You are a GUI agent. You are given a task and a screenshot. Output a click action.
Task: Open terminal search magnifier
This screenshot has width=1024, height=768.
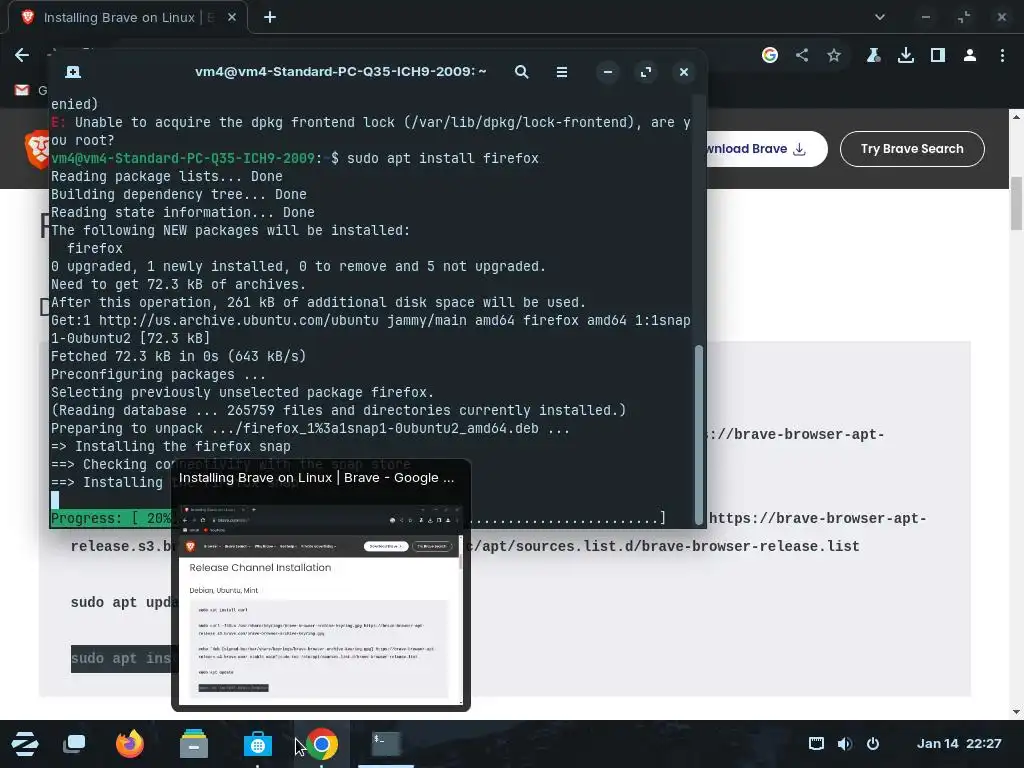(521, 72)
